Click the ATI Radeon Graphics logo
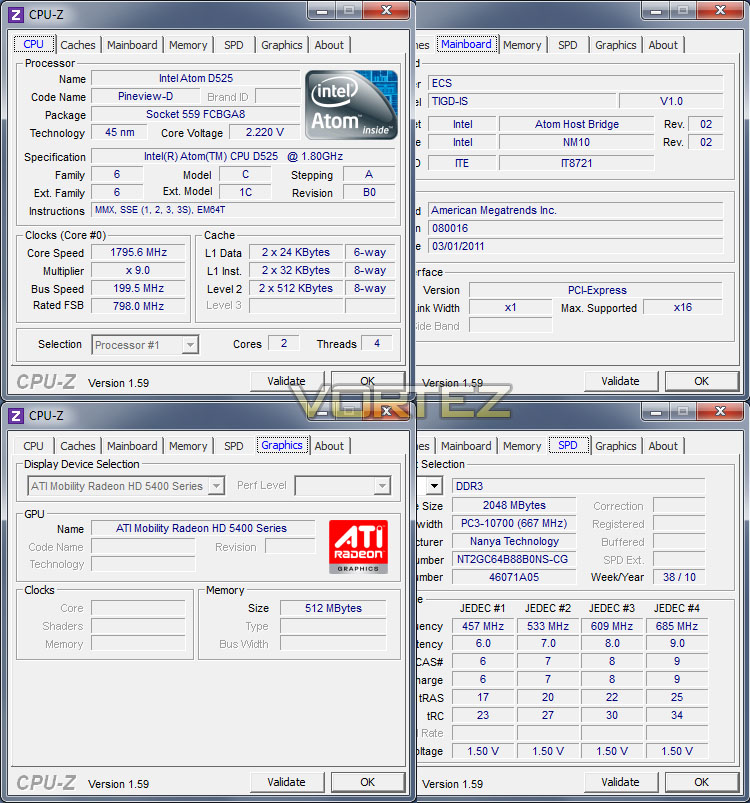The height and width of the screenshot is (803, 750). (x=358, y=547)
